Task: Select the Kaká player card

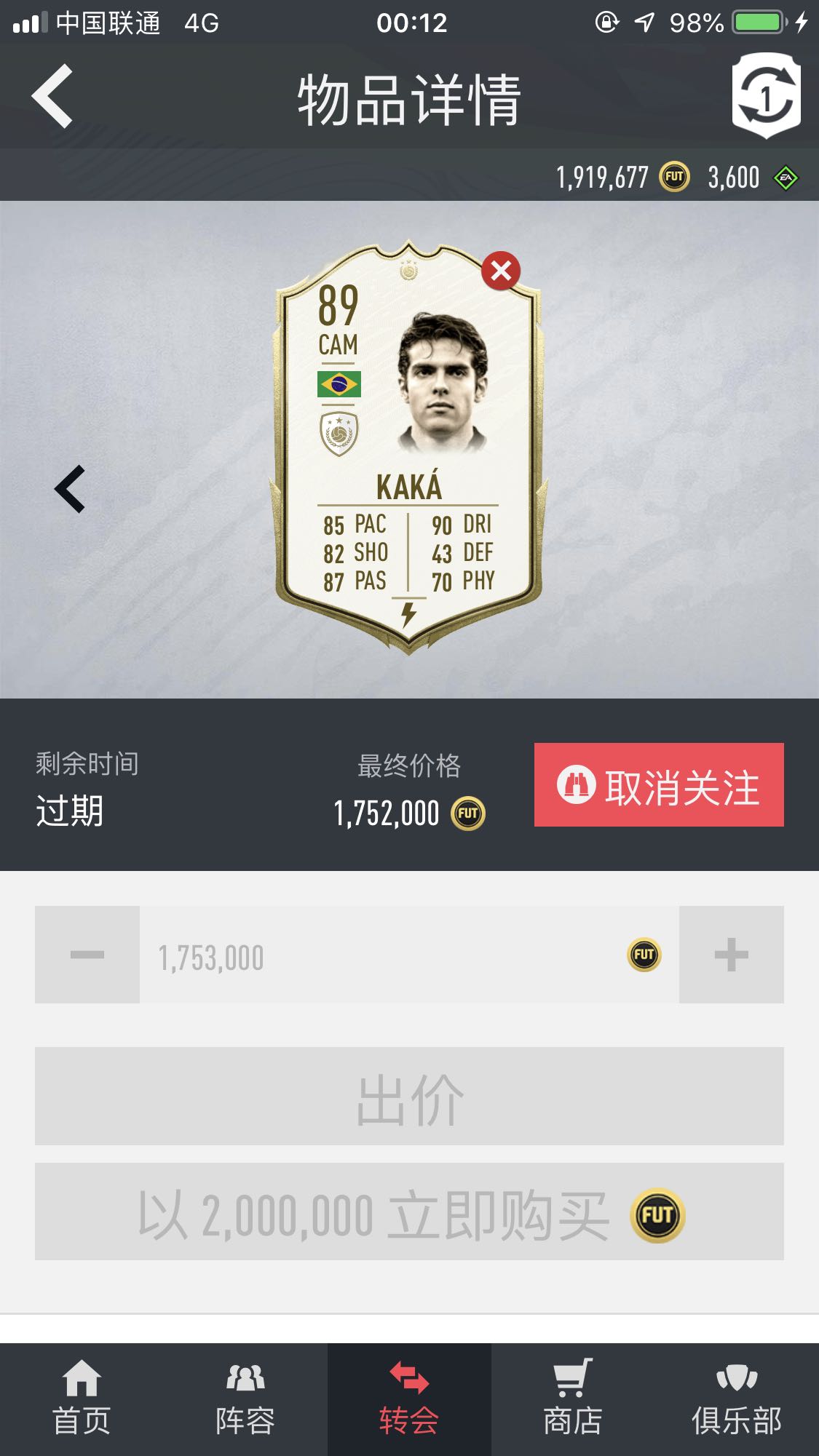Action: (x=408, y=447)
